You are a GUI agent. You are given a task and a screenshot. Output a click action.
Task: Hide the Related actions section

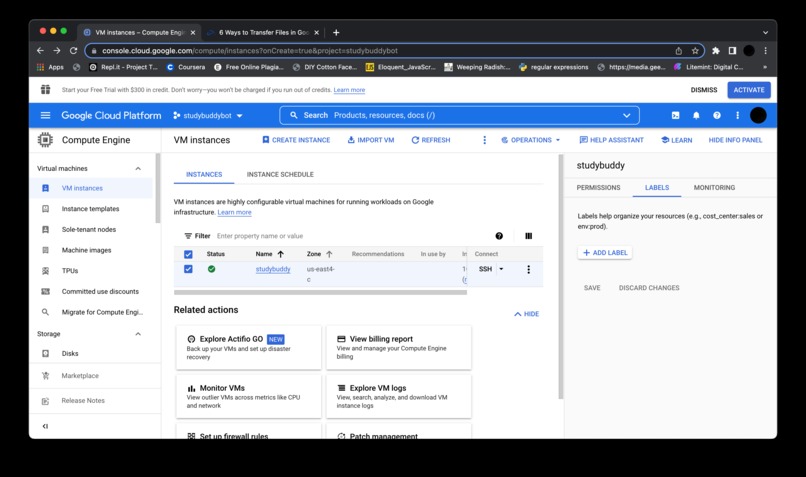(x=526, y=314)
